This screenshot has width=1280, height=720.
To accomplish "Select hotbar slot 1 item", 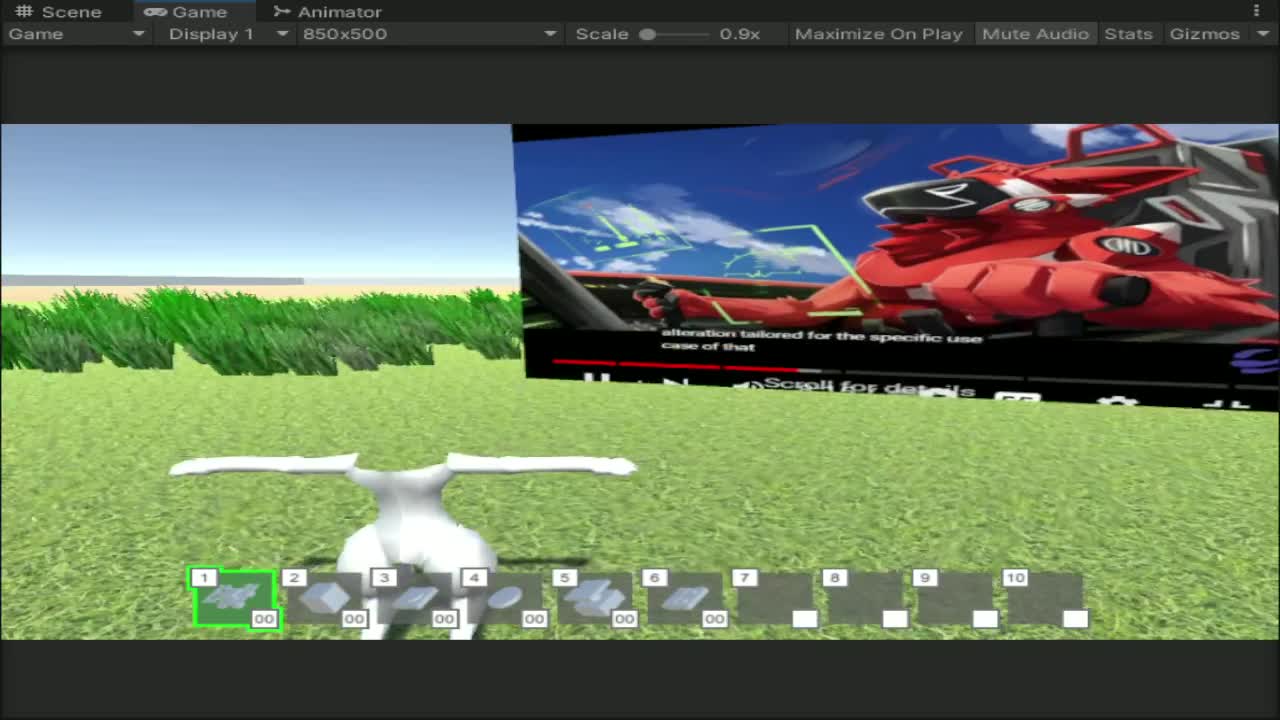I will pyautogui.click(x=234, y=599).
